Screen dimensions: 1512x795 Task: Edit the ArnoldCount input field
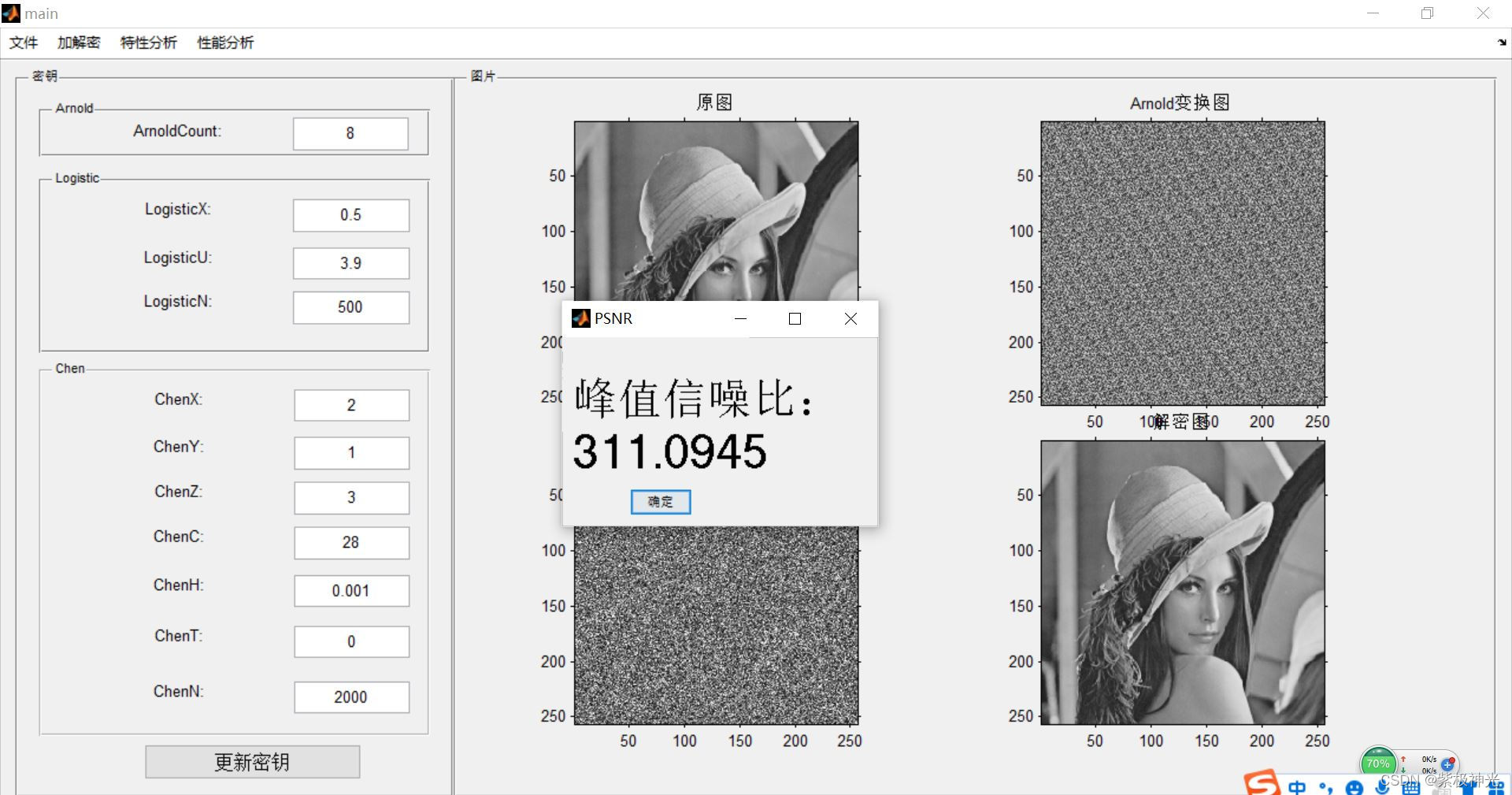tap(350, 133)
